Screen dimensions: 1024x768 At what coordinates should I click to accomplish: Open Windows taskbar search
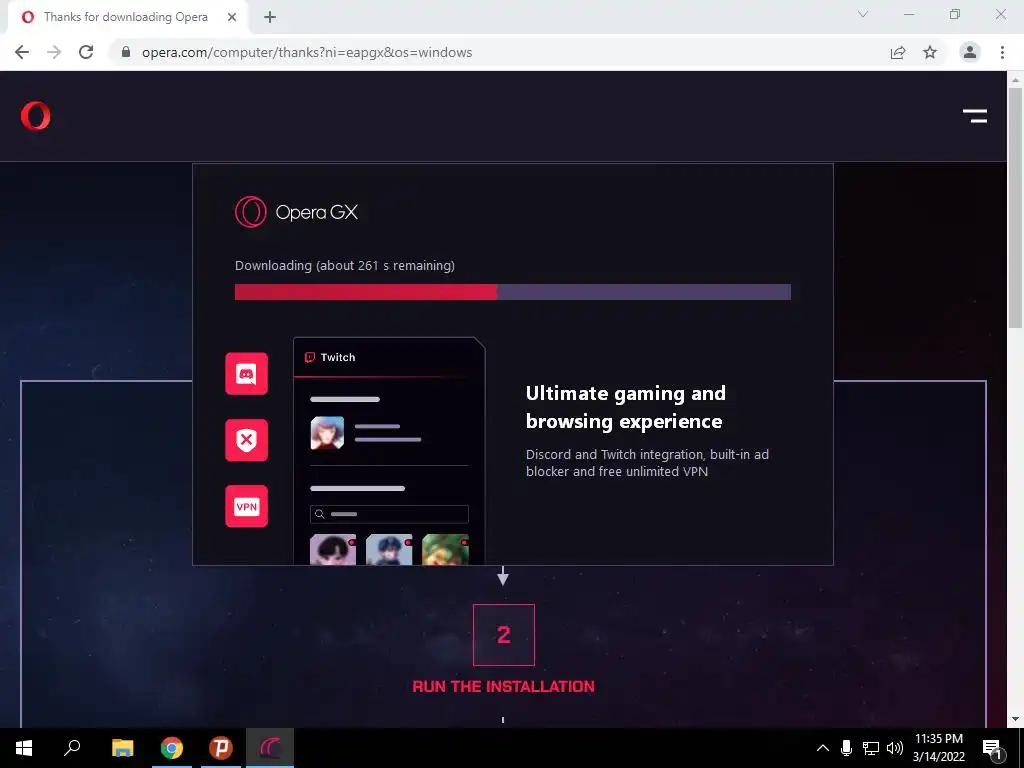tap(72, 748)
